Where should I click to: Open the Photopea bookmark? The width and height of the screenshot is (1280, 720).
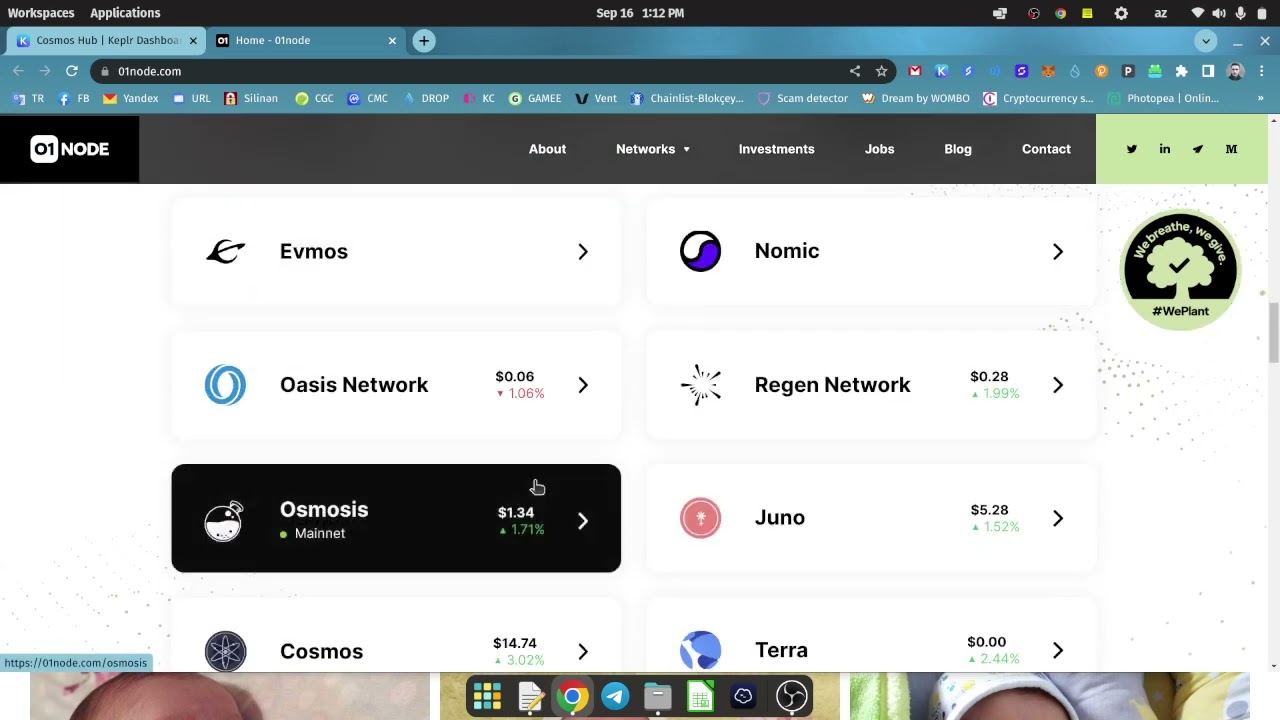pos(1164,98)
